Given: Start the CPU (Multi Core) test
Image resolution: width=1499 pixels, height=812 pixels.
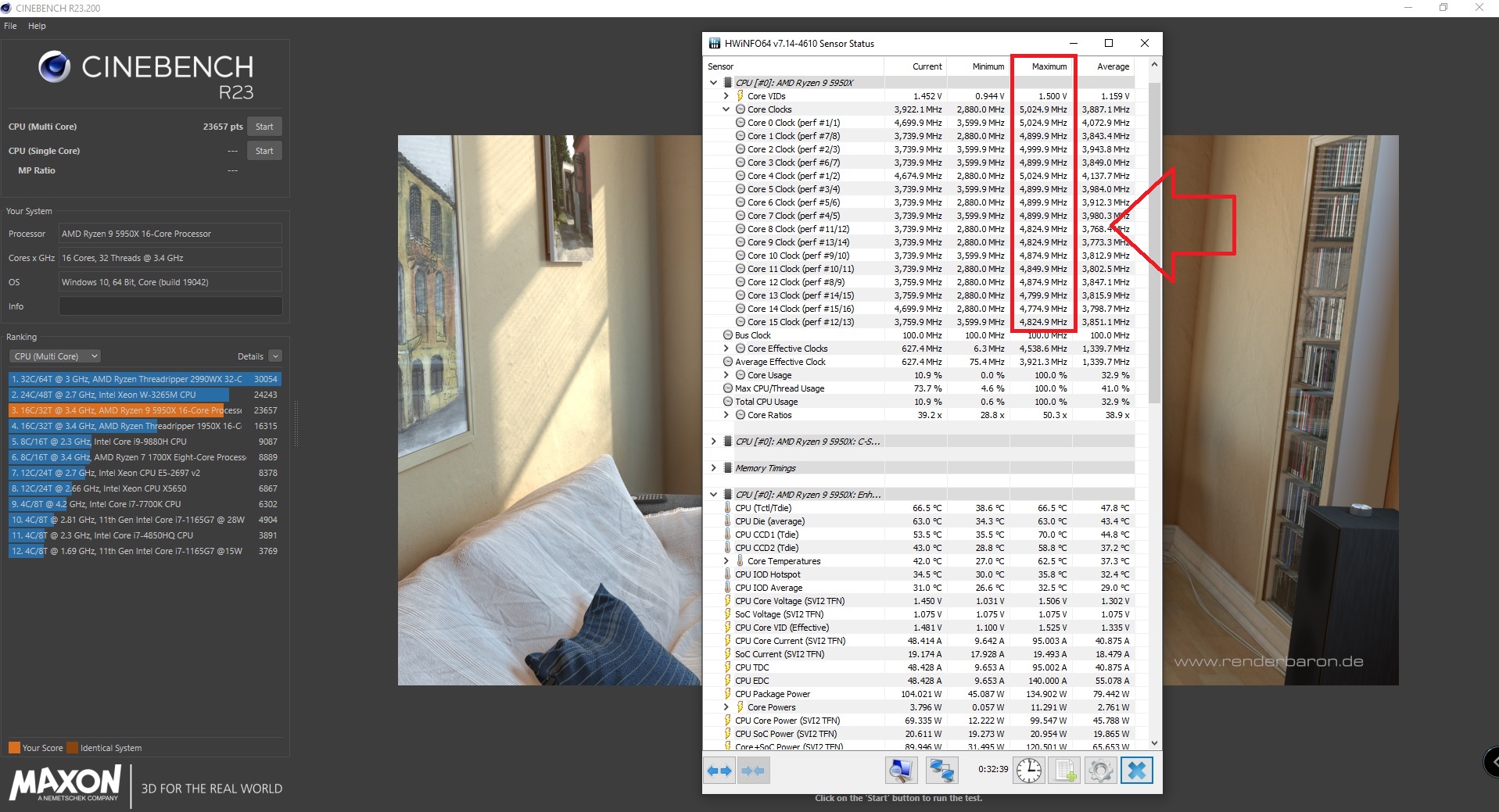Looking at the screenshot, I should pos(264,127).
